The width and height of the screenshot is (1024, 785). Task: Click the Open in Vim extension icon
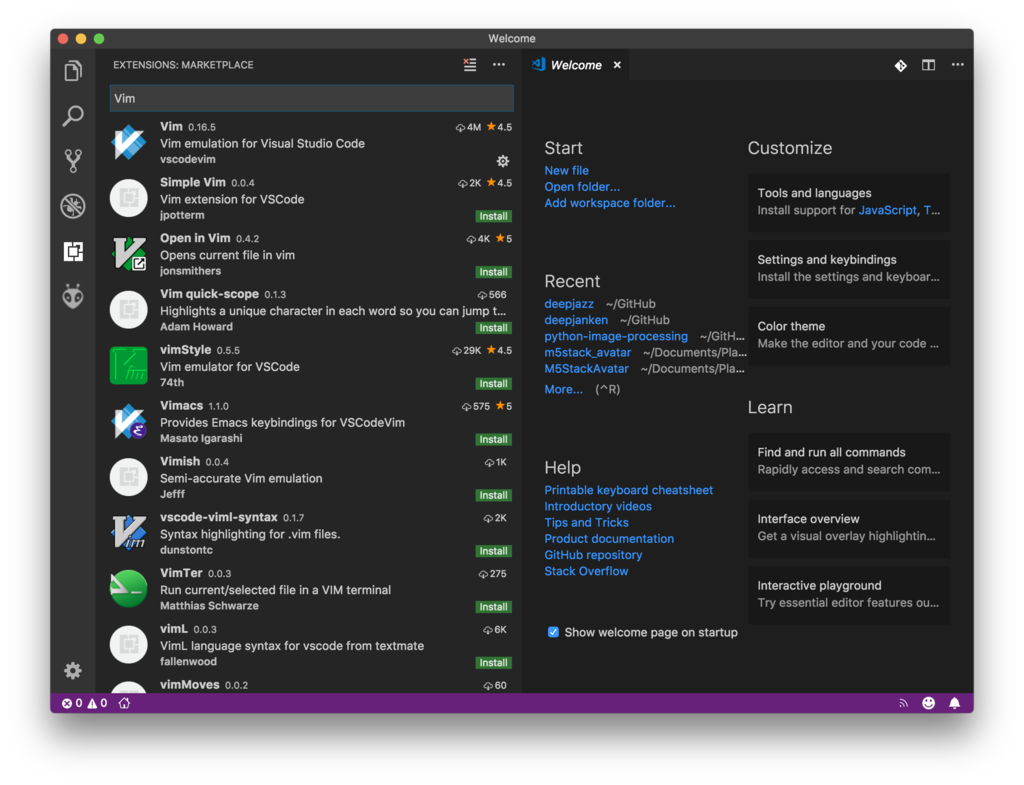point(129,254)
